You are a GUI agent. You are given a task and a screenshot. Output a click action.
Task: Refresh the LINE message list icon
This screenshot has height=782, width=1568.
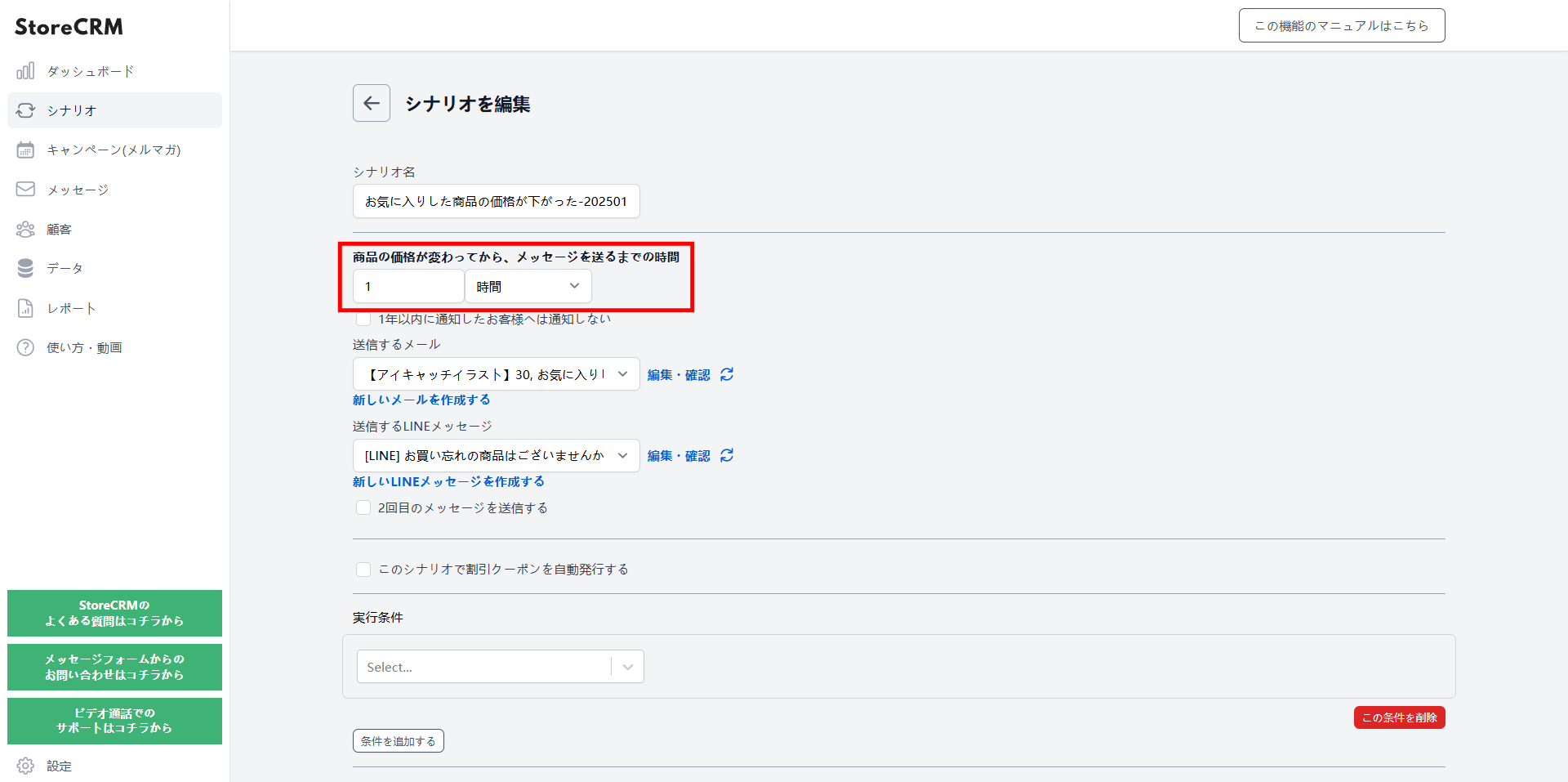tap(727, 455)
